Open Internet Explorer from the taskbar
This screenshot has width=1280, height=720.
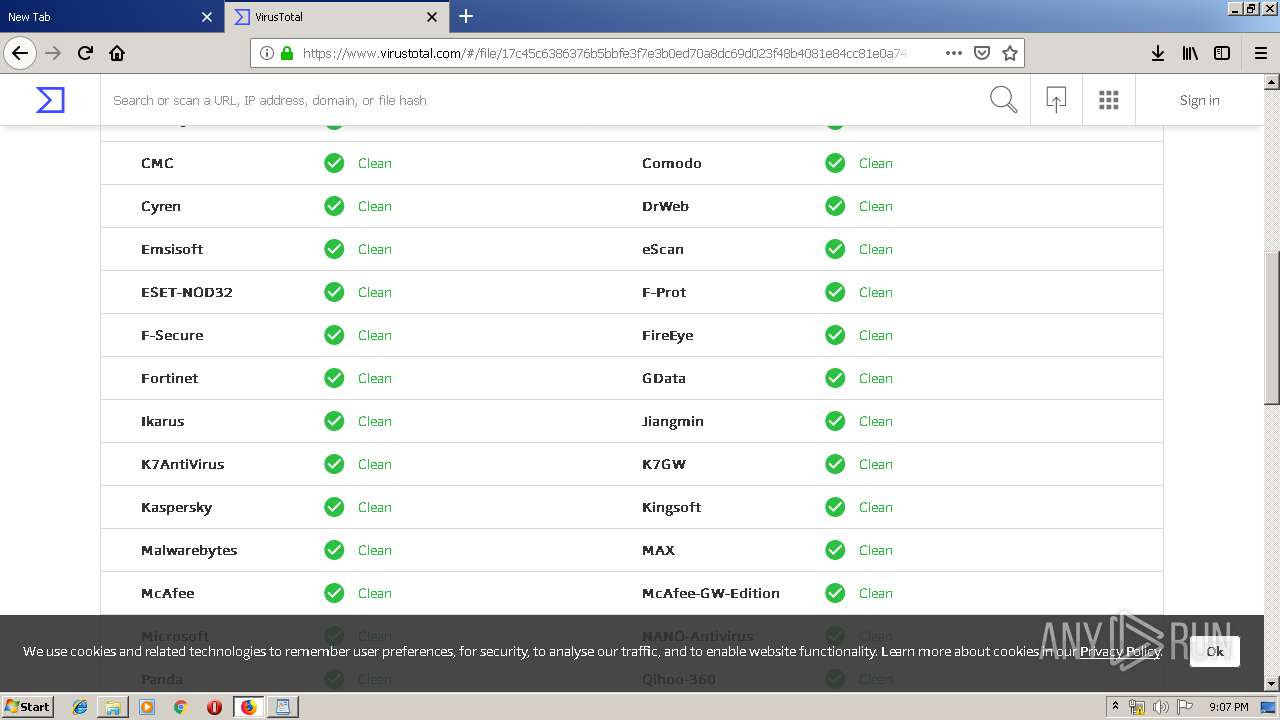coord(80,707)
